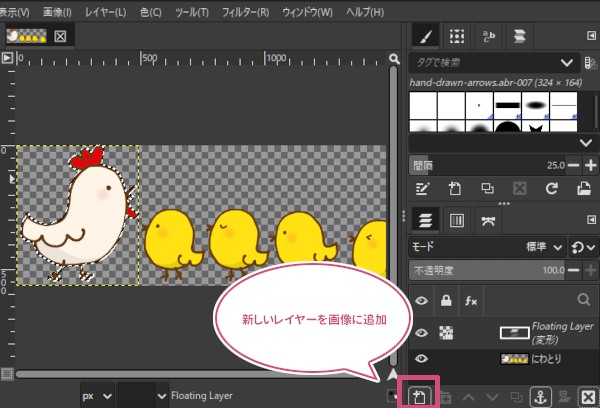600x408 pixels.
Task: Create a new layer group
Action: coord(445,398)
